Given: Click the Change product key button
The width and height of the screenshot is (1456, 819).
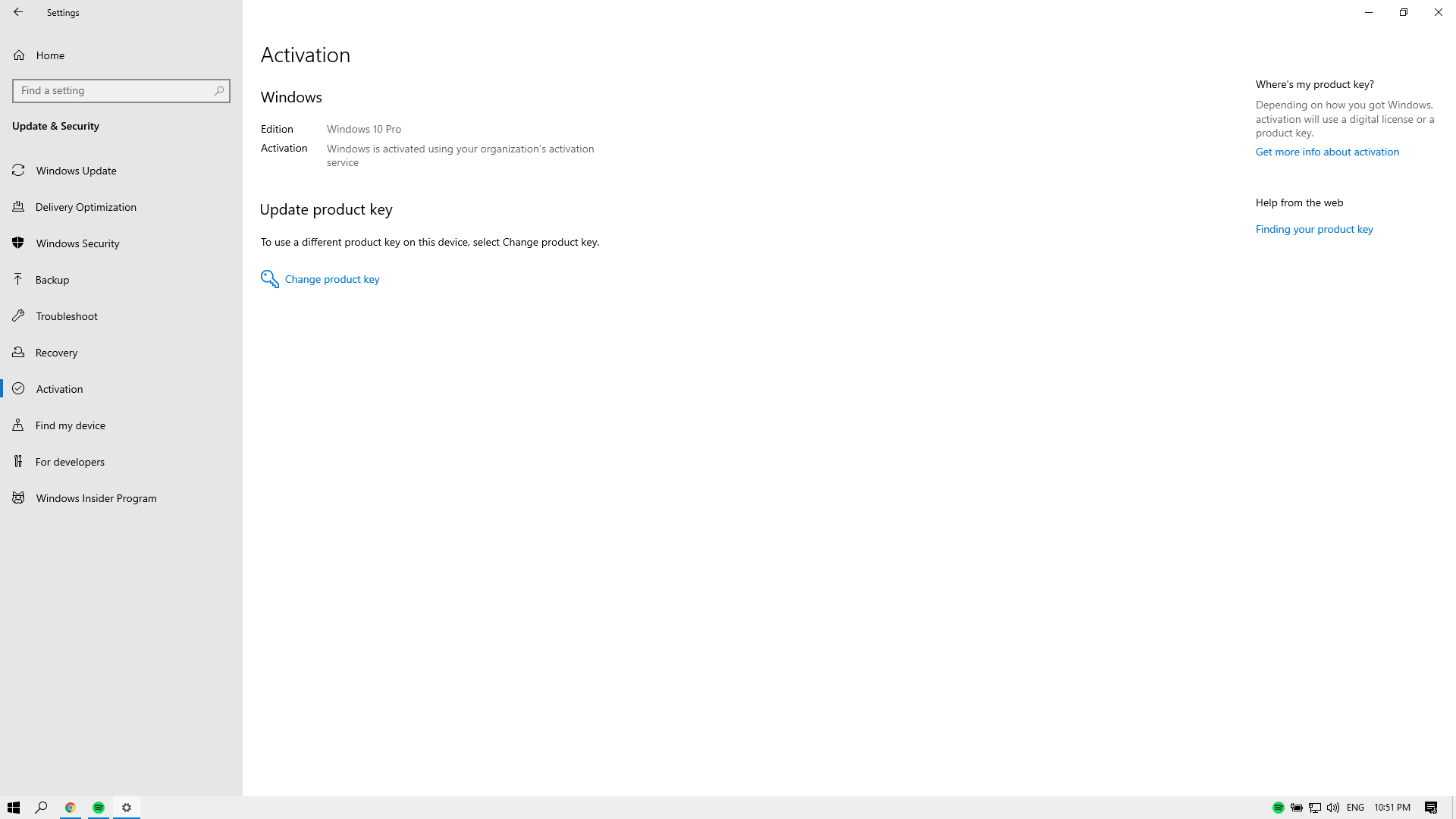Looking at the screenshot, I should point(320,278).
